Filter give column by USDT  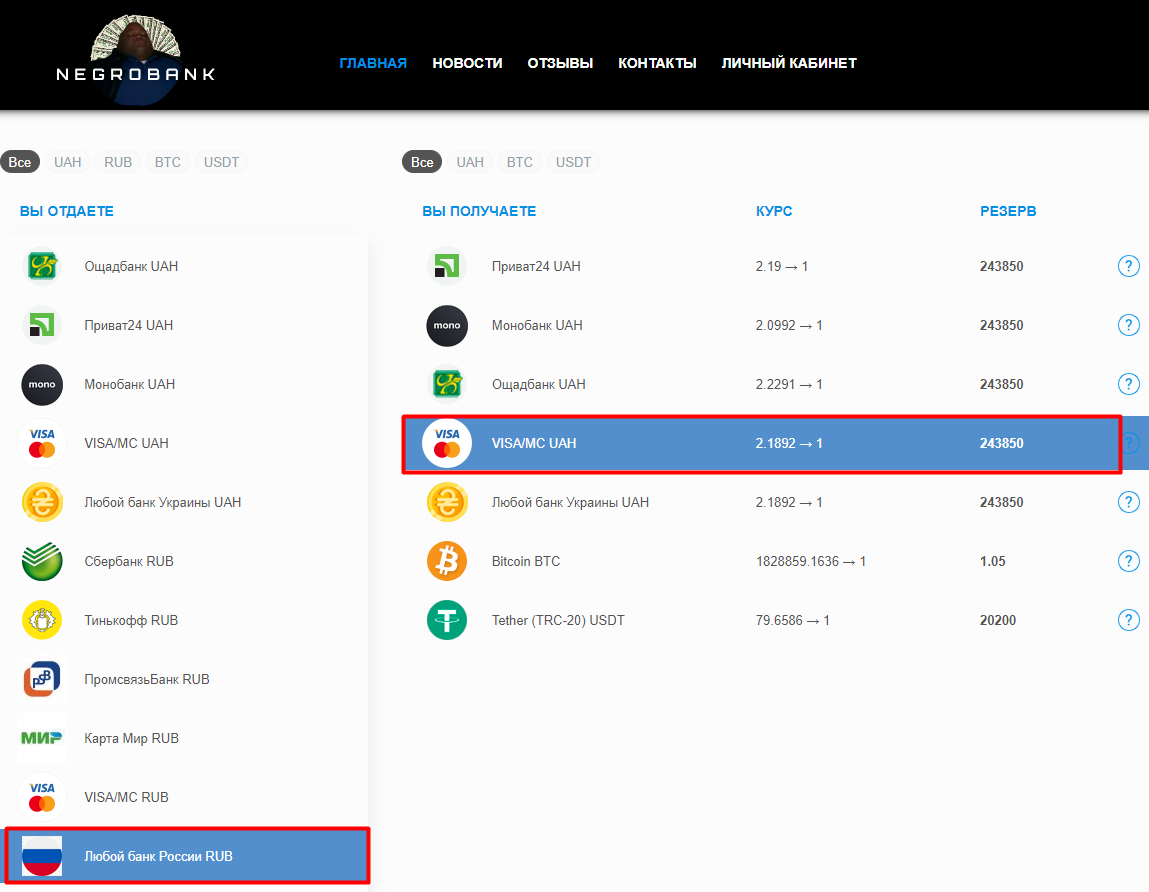[x=221, y=162]
